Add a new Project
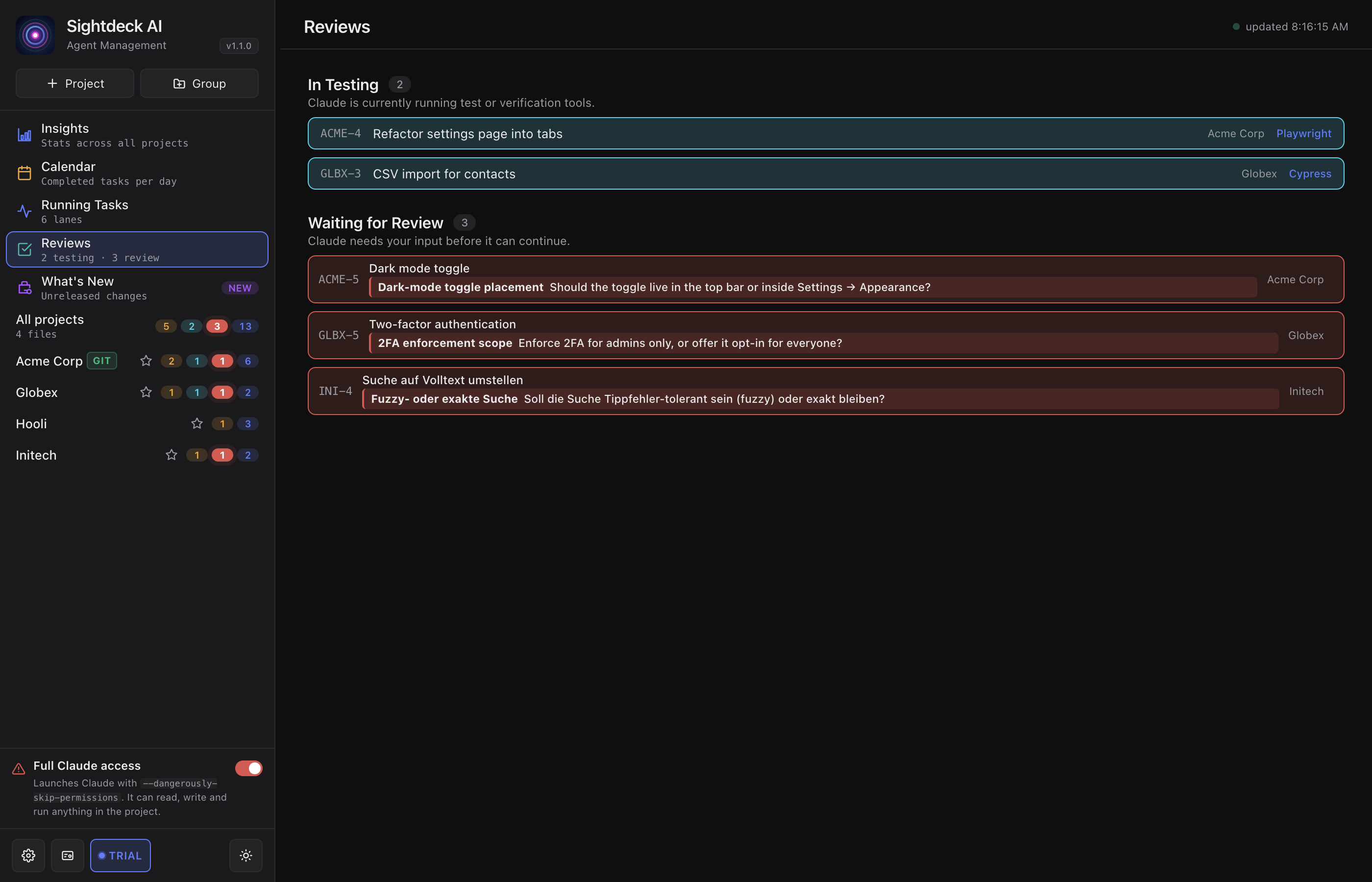 coord(75,84)
